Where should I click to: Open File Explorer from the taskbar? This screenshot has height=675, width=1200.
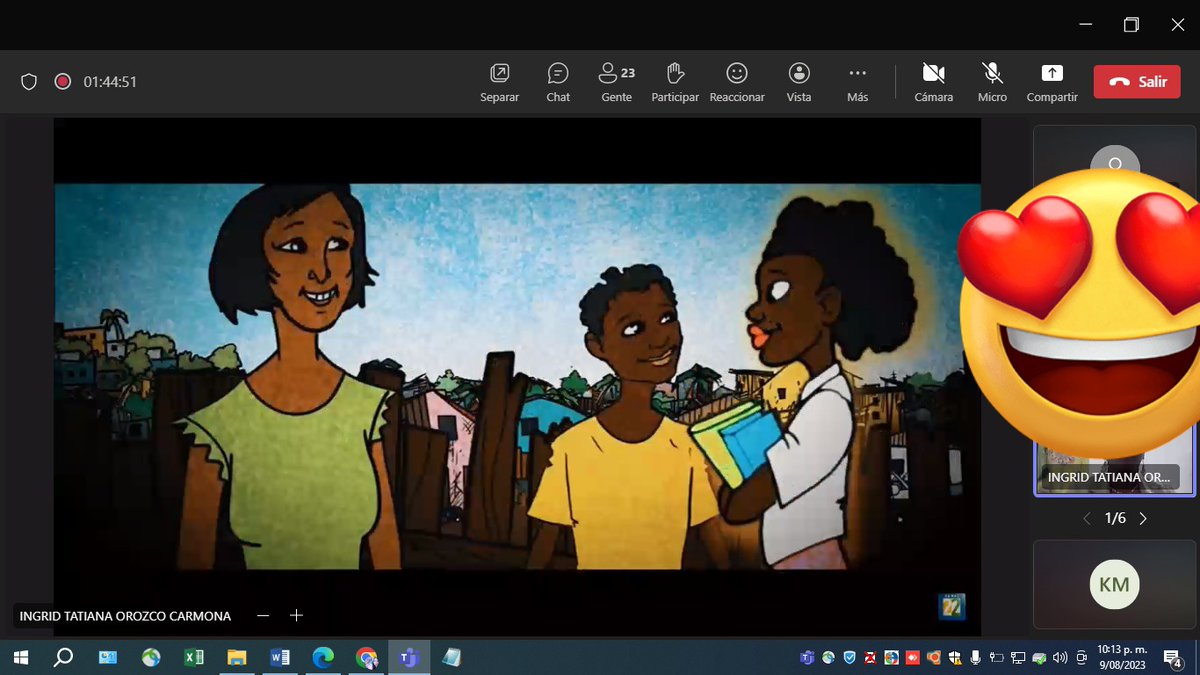[237, 657]
